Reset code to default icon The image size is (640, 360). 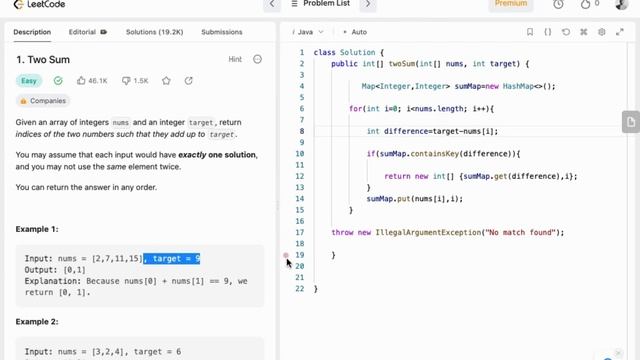click(566, 32)
